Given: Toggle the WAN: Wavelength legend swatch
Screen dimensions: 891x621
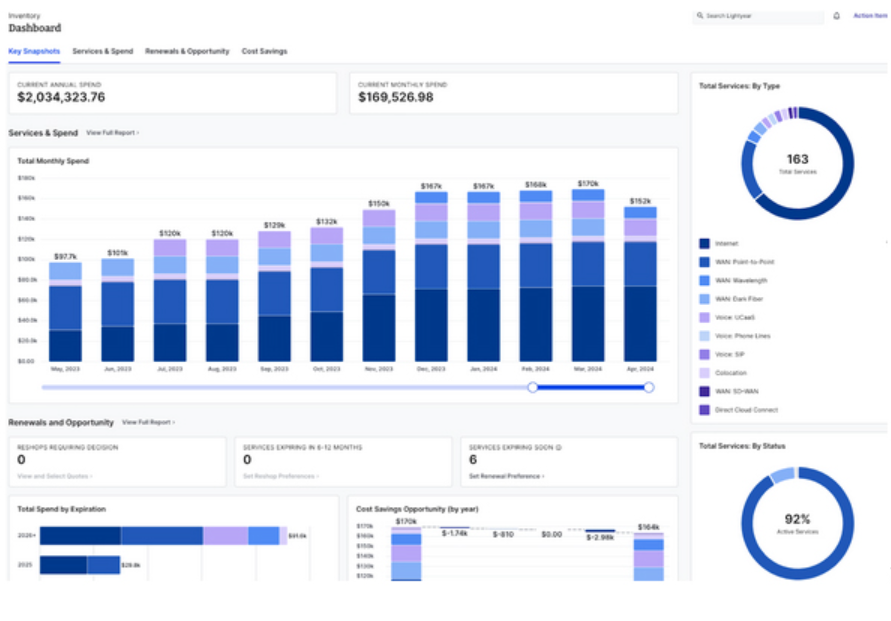Looking at the screenshot, I should point(704,281).
